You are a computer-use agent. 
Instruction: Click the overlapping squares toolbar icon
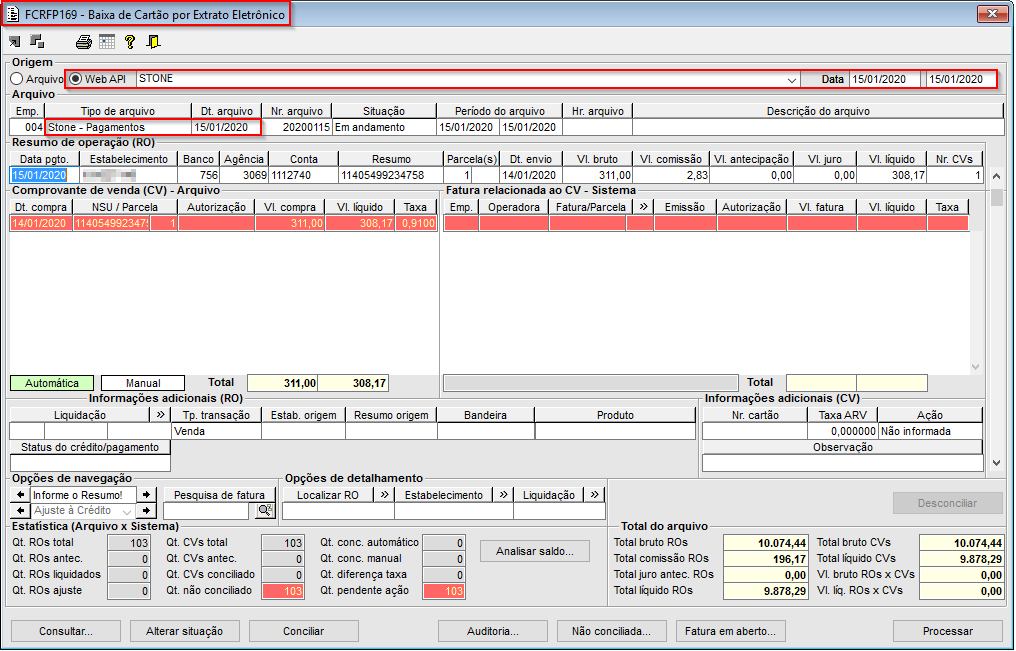[x=38, y=41]
